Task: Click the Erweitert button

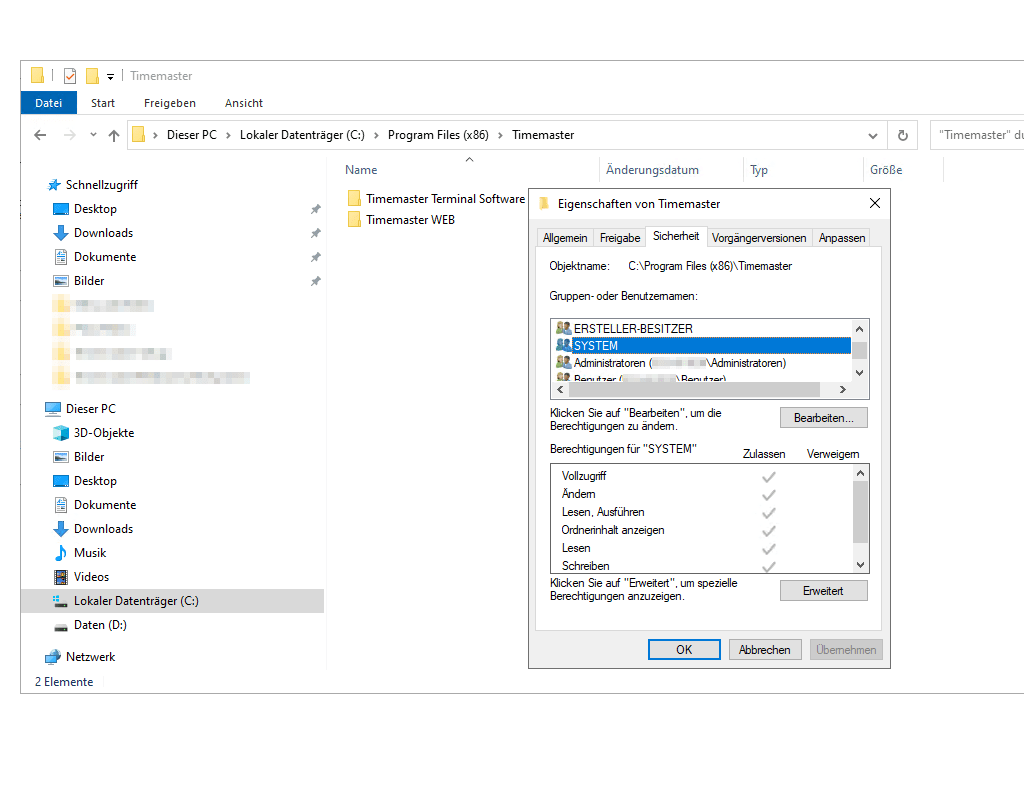Action: click(x=823, y=591)
